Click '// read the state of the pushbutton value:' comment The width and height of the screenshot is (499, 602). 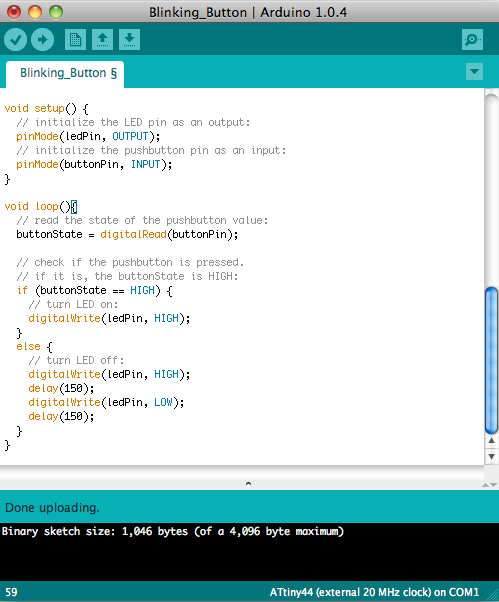click(142, 220)
